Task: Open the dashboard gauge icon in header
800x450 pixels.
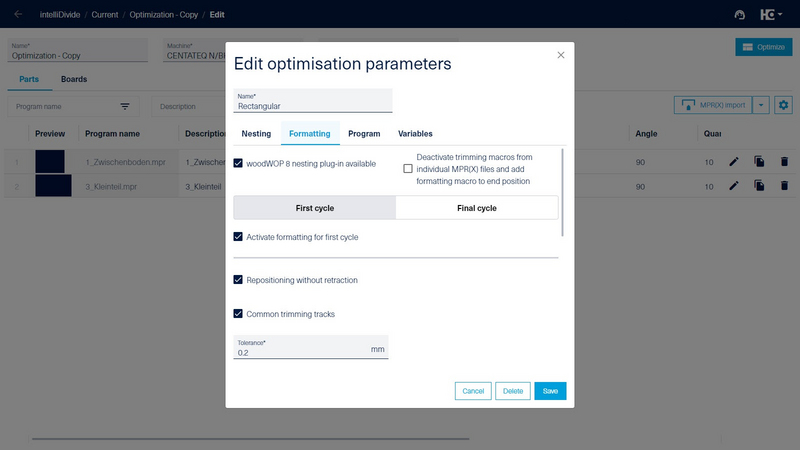Action: [739, 15]
